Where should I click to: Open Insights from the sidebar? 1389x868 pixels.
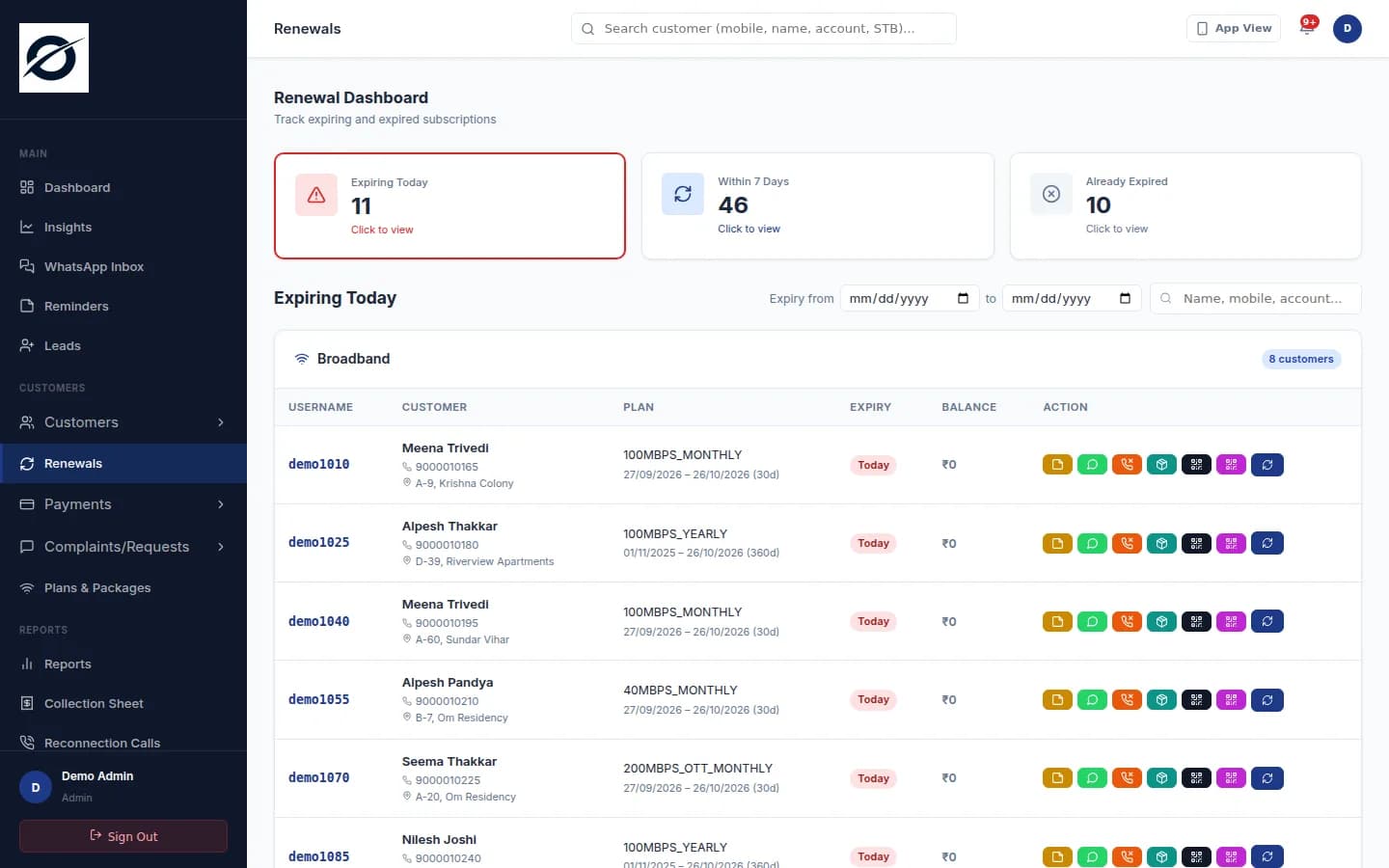tap(123, 228)
